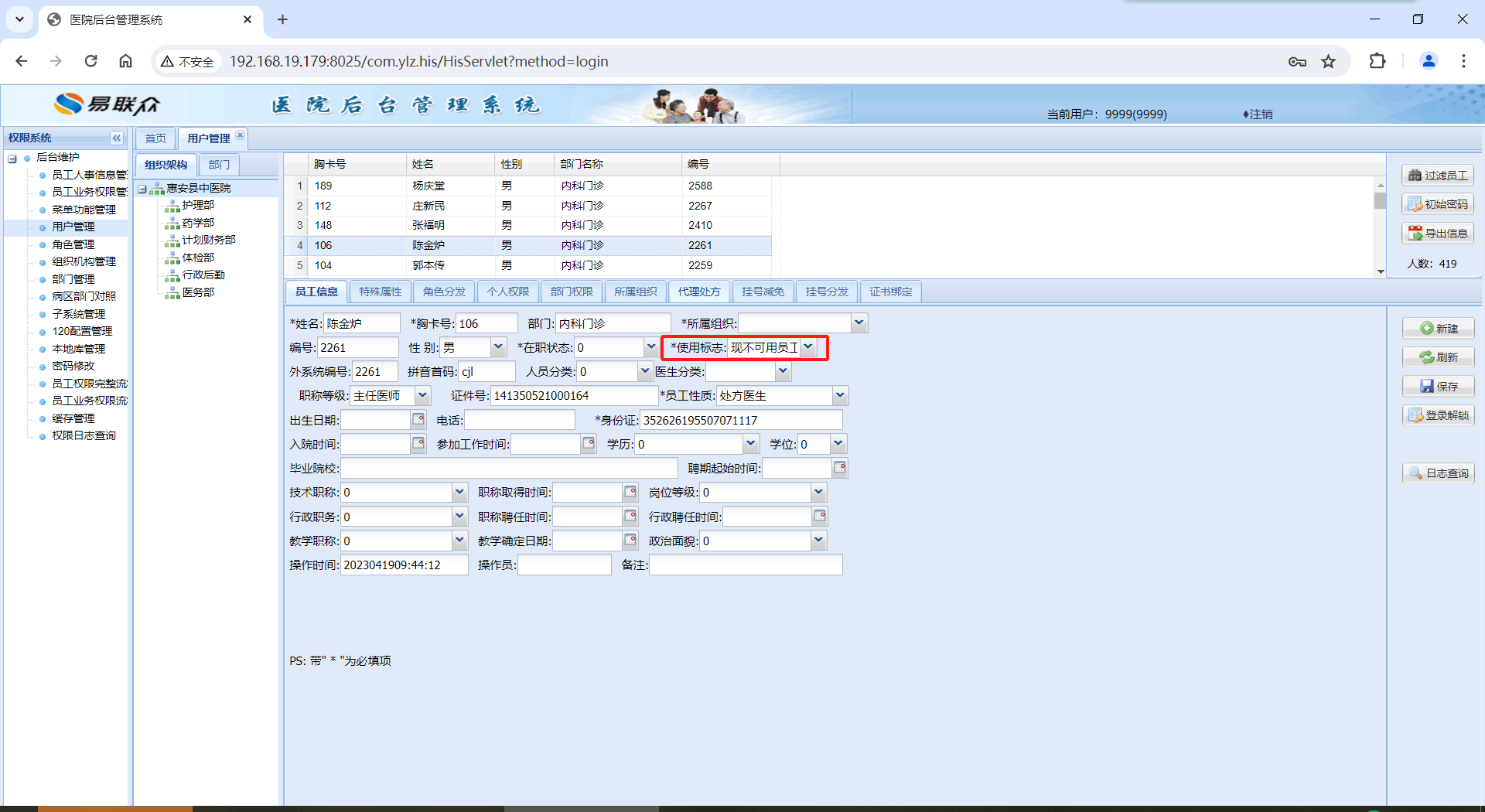Viewport: 1485px width, 812px height.
Task: Open the 行政聘任时间 calendar picker
Action: (820, 517)
